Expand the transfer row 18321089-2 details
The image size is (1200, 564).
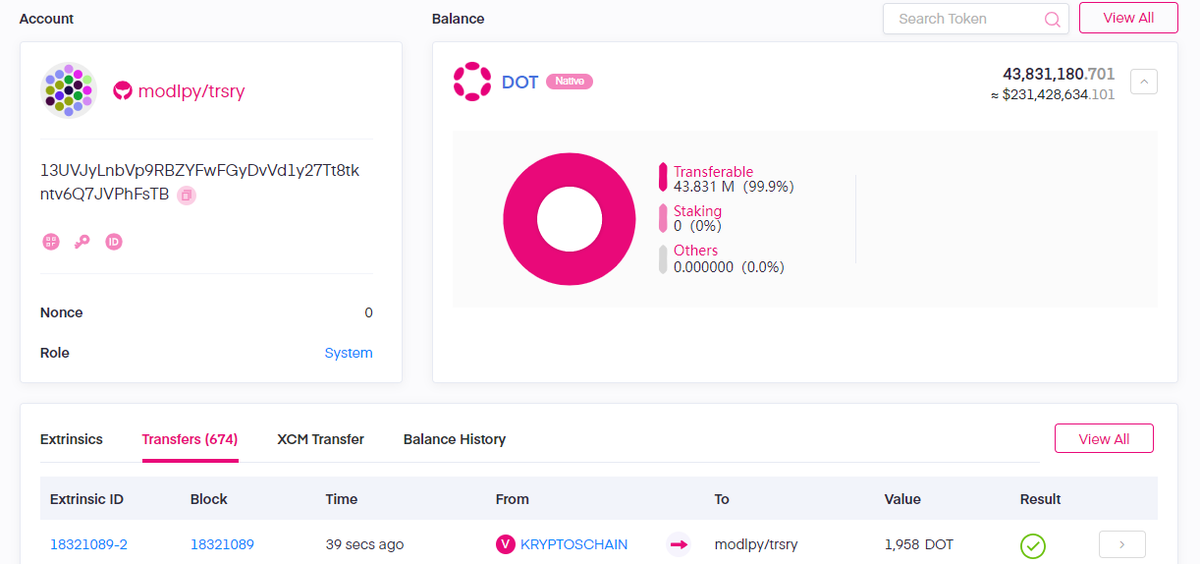[x=1122, y=545]
